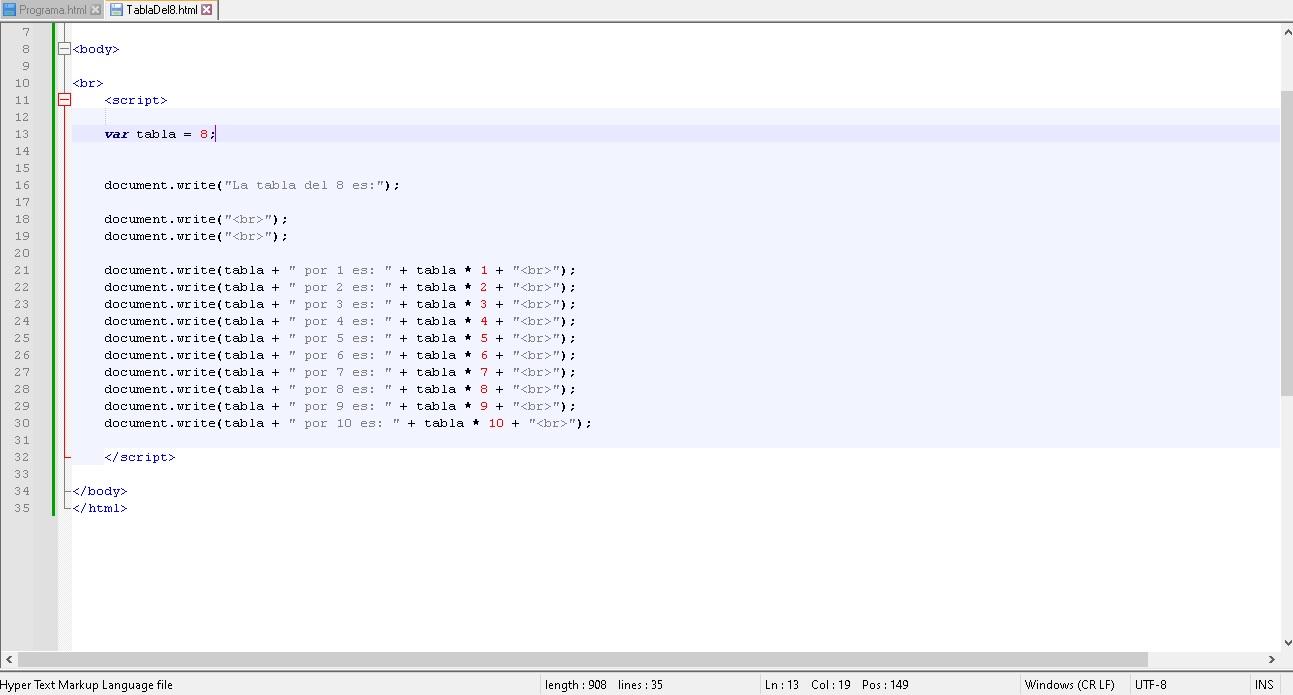
Task: Click the code line containing 'por 5 es:'
Action: 340,338
